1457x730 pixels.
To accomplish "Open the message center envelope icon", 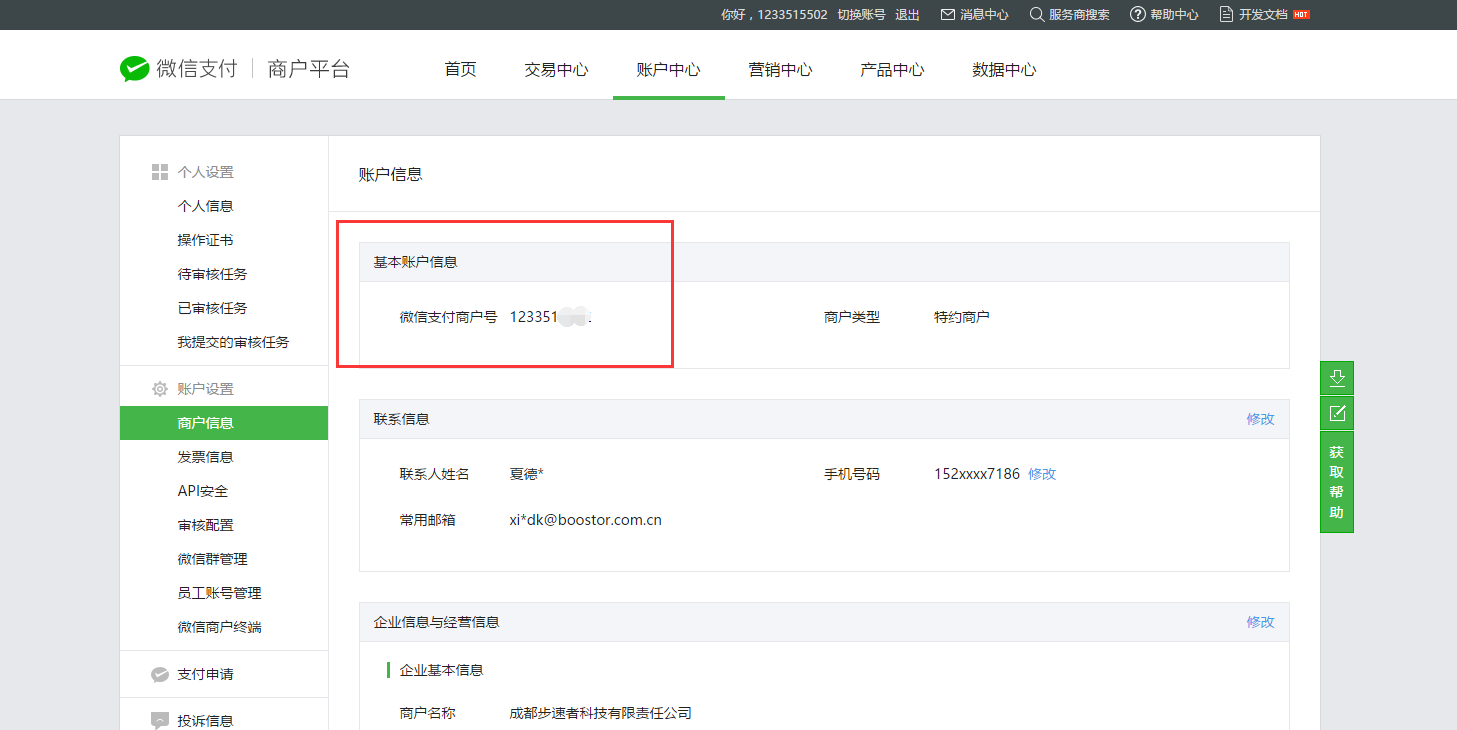I will (x=947, y=15).
